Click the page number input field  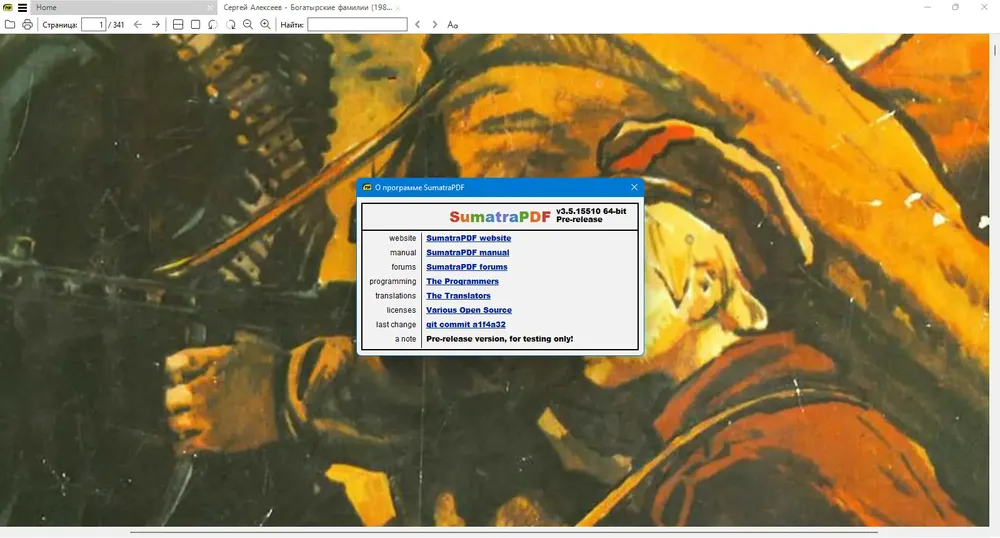coord(93,24)
